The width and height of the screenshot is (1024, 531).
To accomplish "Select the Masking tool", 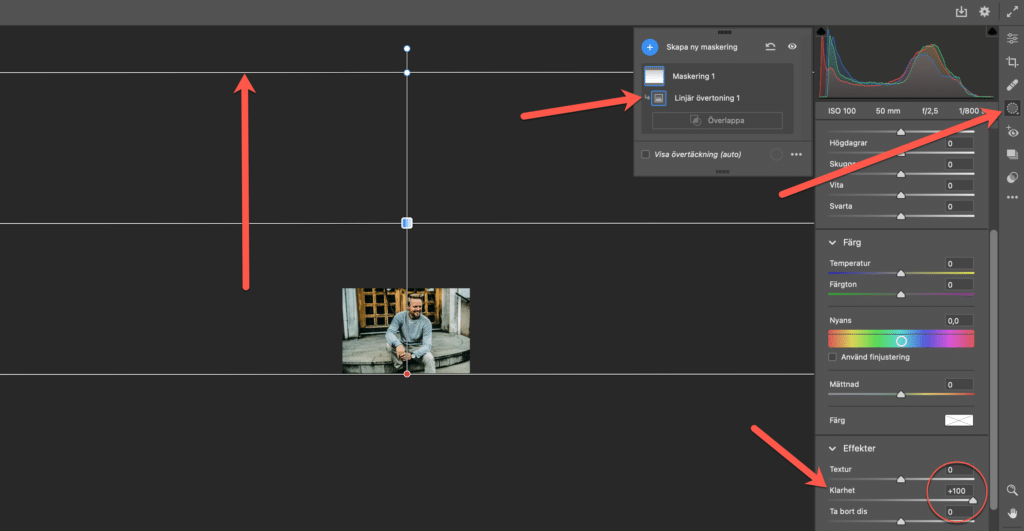I will 1011,108.
